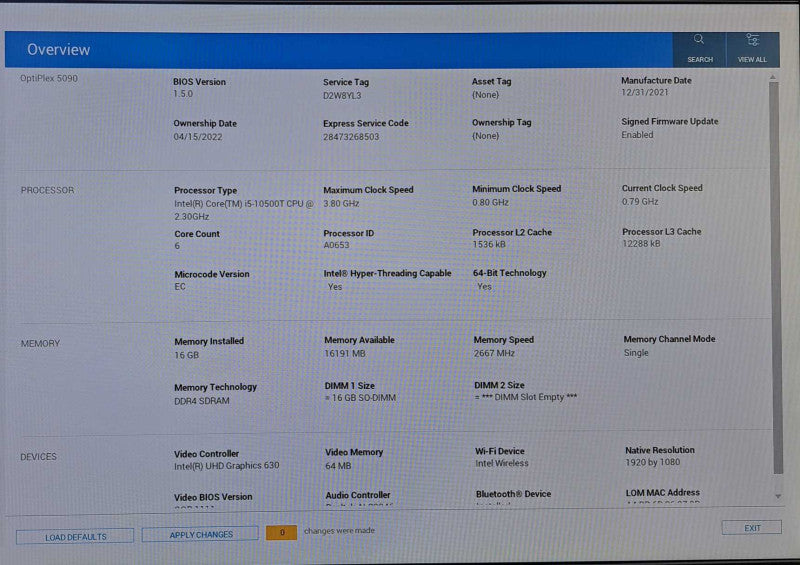Click the vertical scrollbar thumb
This screenshot has height=565, width=800.
[x=776, y=277]
